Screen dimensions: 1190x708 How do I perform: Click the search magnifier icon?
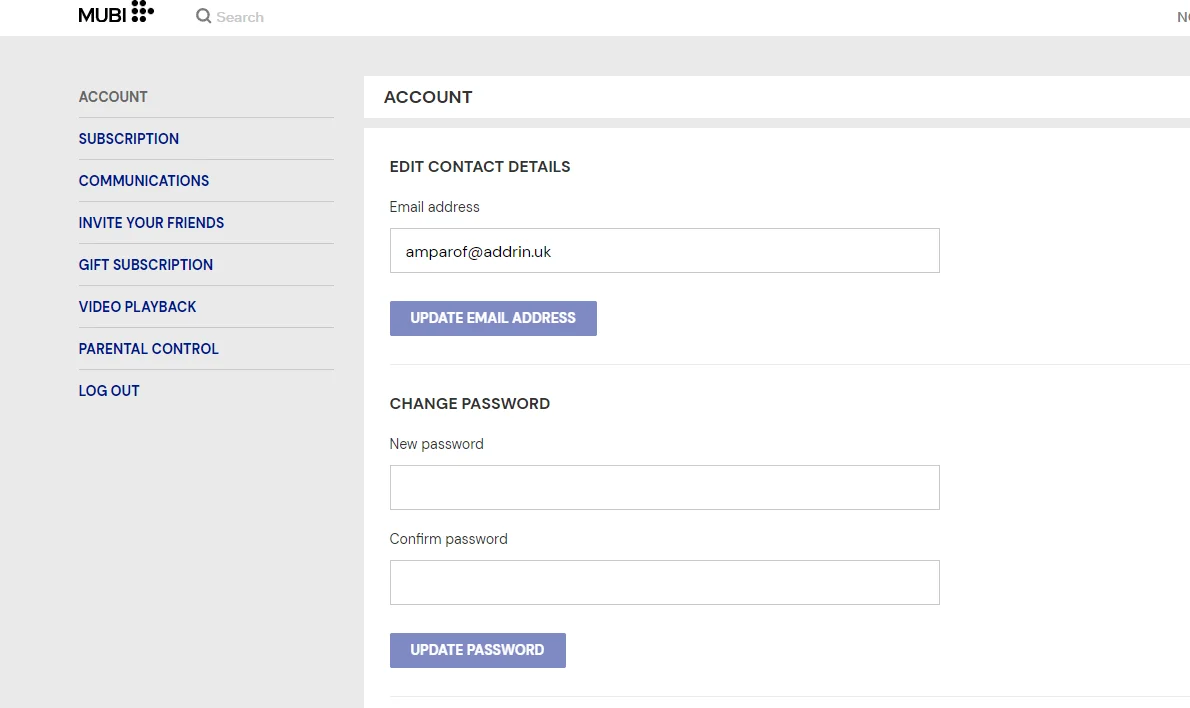coord(203,16)
